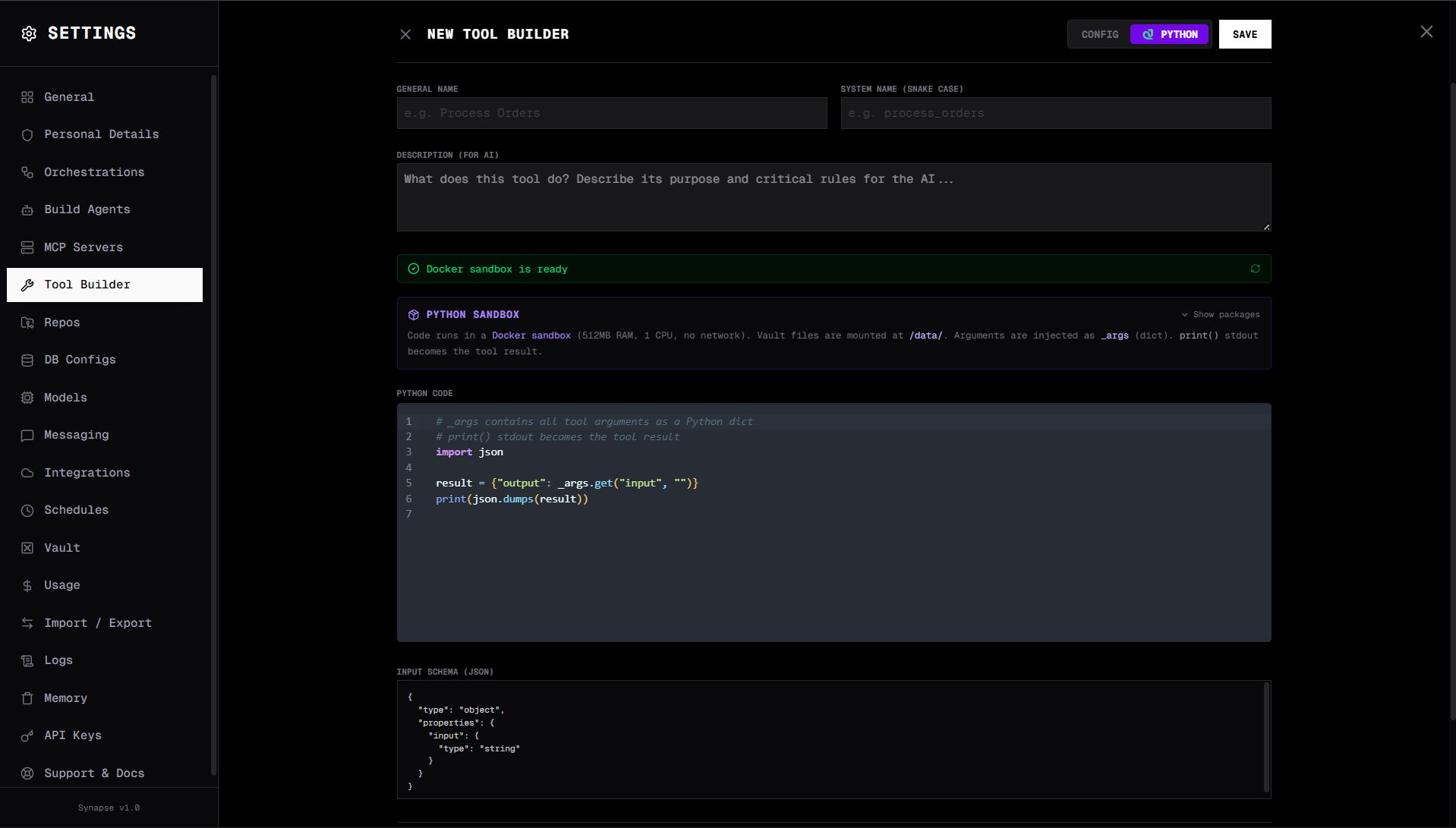Image resolution: width=1456 pixels, height=828 pixels.
Task: Click the DB Configs database icon
Action: click(x=27, y=360)
